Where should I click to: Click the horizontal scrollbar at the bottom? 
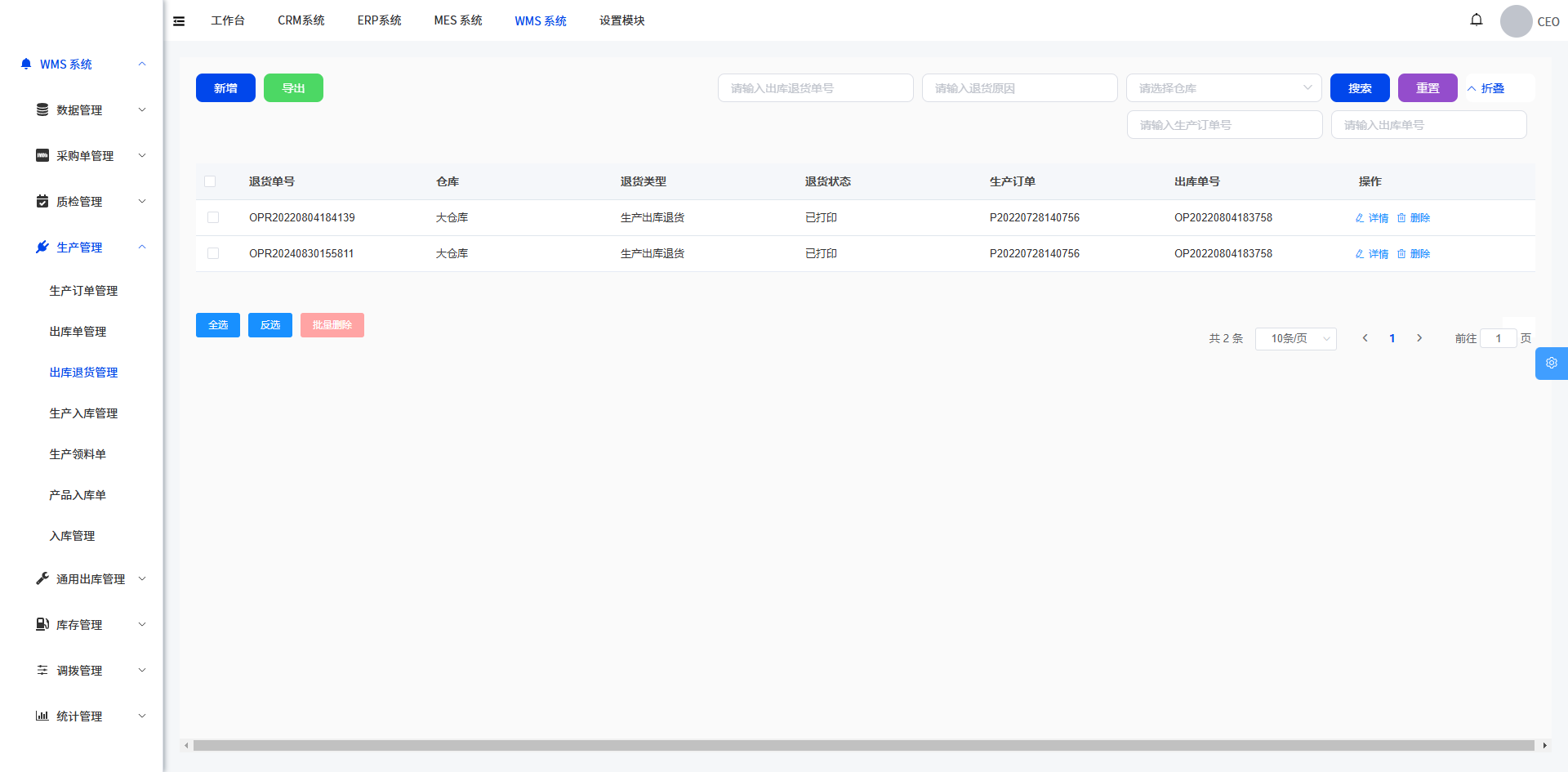(x=863, y=745)
